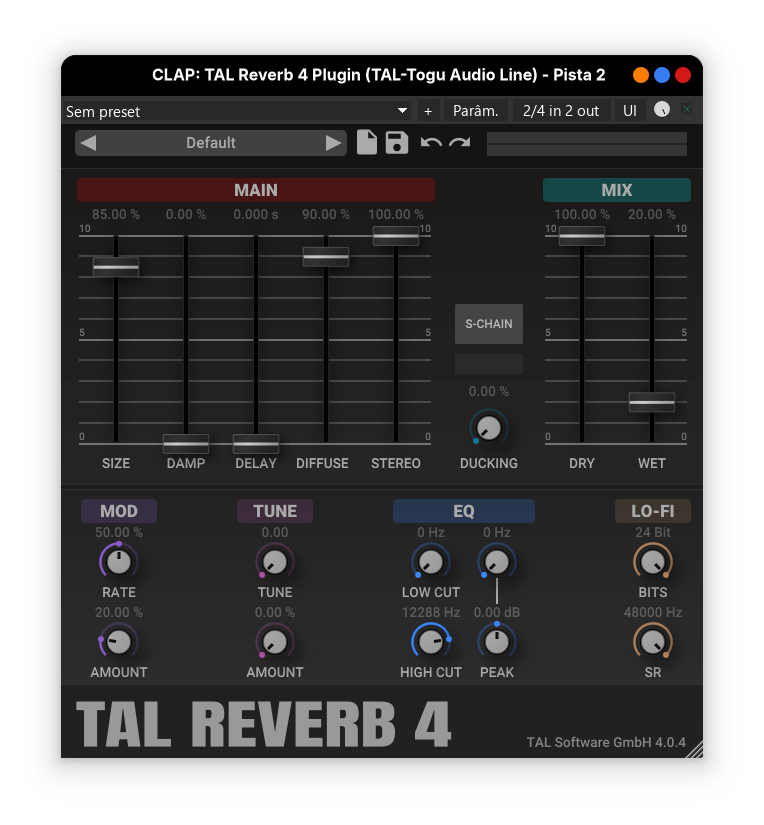764x825 pixels.
Task: Click the small wet/dry knob in host bar
Action: pos(661,109)
